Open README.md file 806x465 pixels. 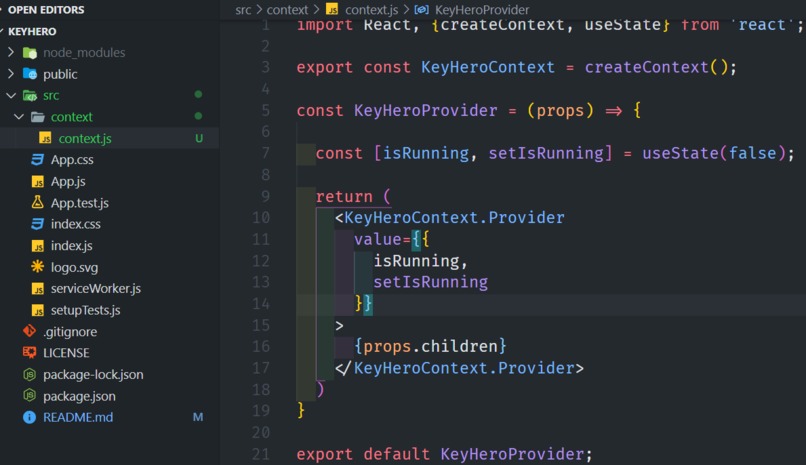[x=78, y=417]
